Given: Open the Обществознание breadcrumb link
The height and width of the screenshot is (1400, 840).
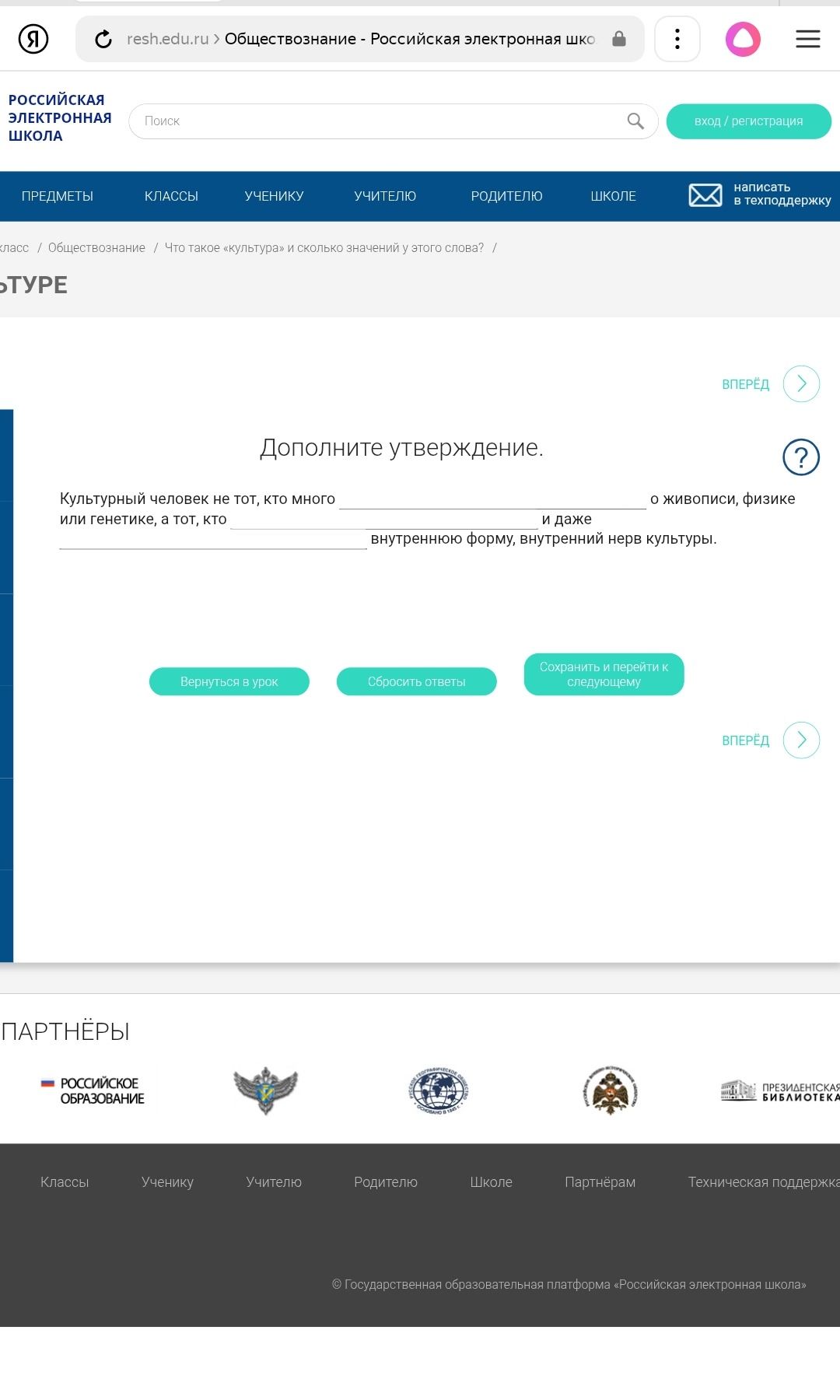Looking at the screenshot, I should [96, 247].
